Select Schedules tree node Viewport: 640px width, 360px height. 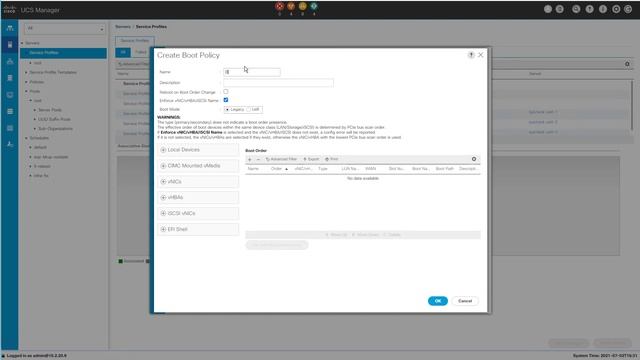[39, 138]
